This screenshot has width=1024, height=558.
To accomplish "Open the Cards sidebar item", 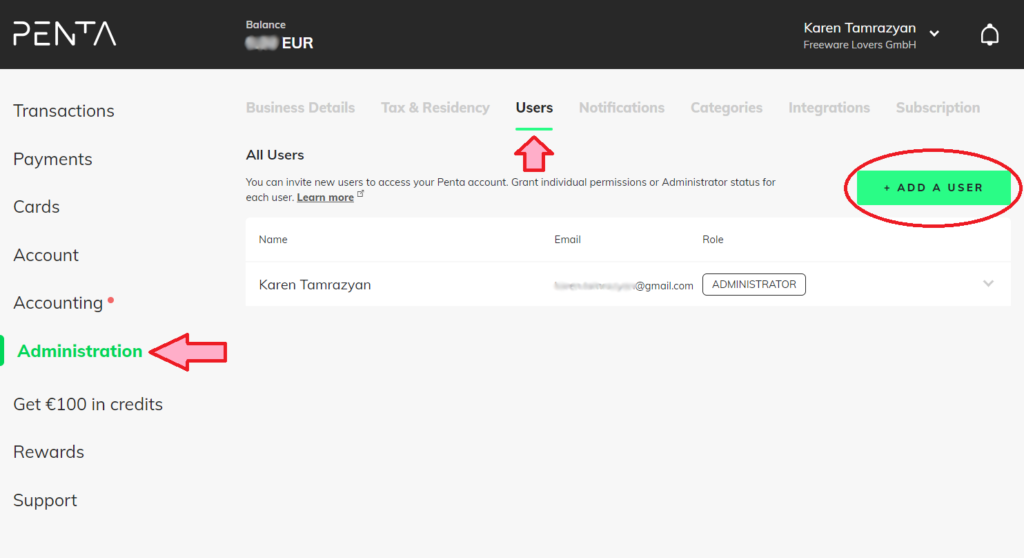I will 37,207.
